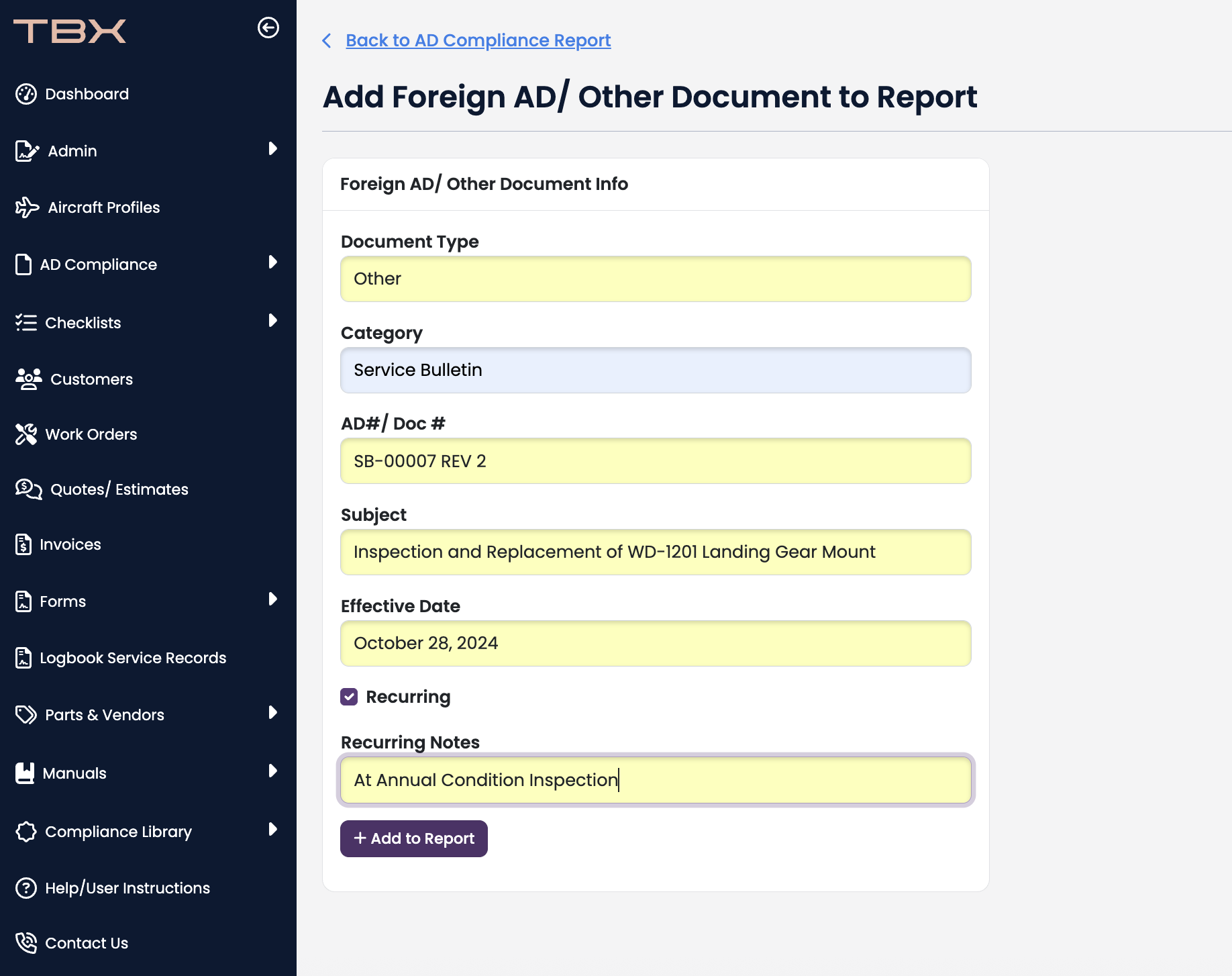Screen dimensions: 1232x976
Task: Open Customers in the sidebar
Action: tap(91, 379)
